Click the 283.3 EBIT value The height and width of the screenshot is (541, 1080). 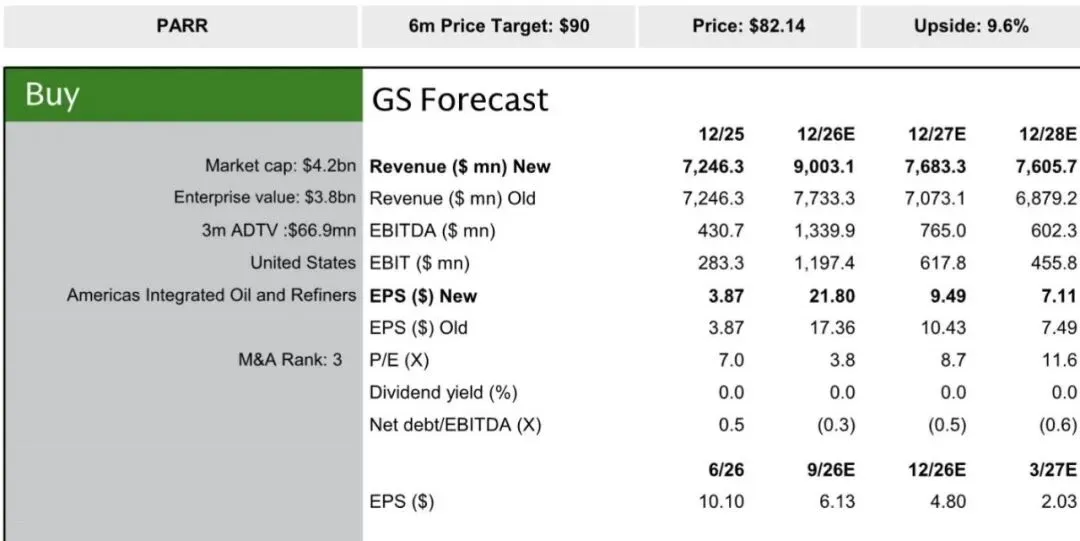pos(723,263)
